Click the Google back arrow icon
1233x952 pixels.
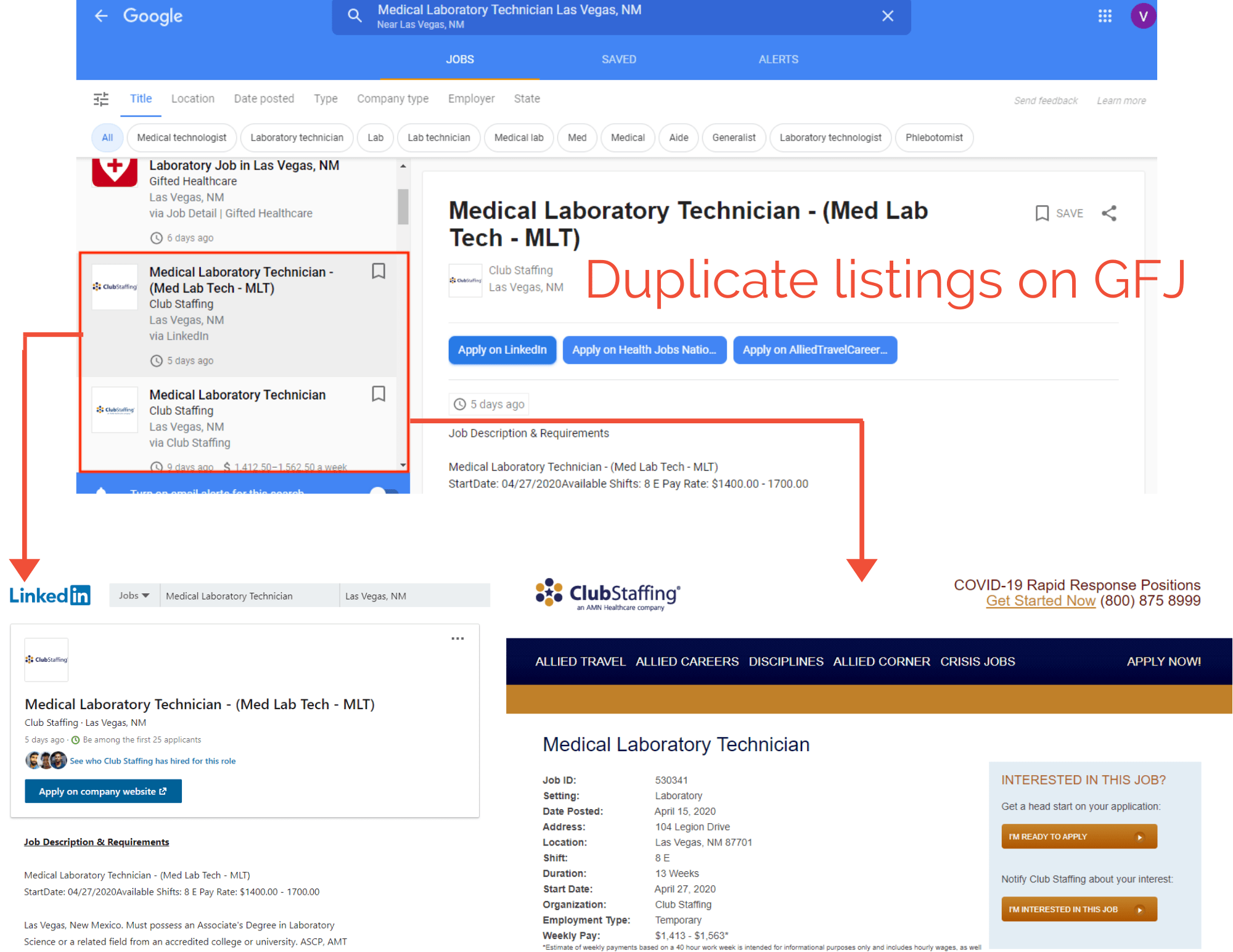click(x=101, y=16)
